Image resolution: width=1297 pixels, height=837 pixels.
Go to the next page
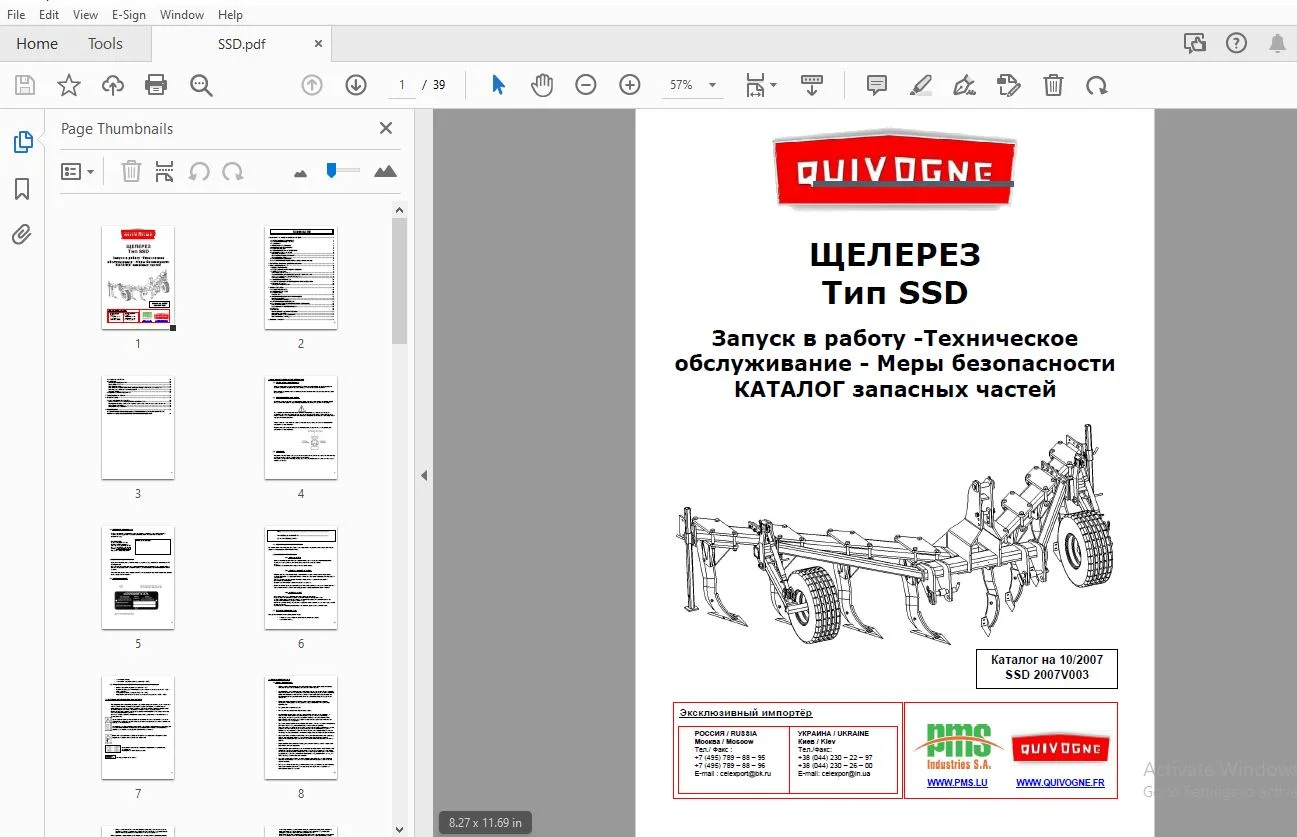pyautogui.click(x=356, y=86)
